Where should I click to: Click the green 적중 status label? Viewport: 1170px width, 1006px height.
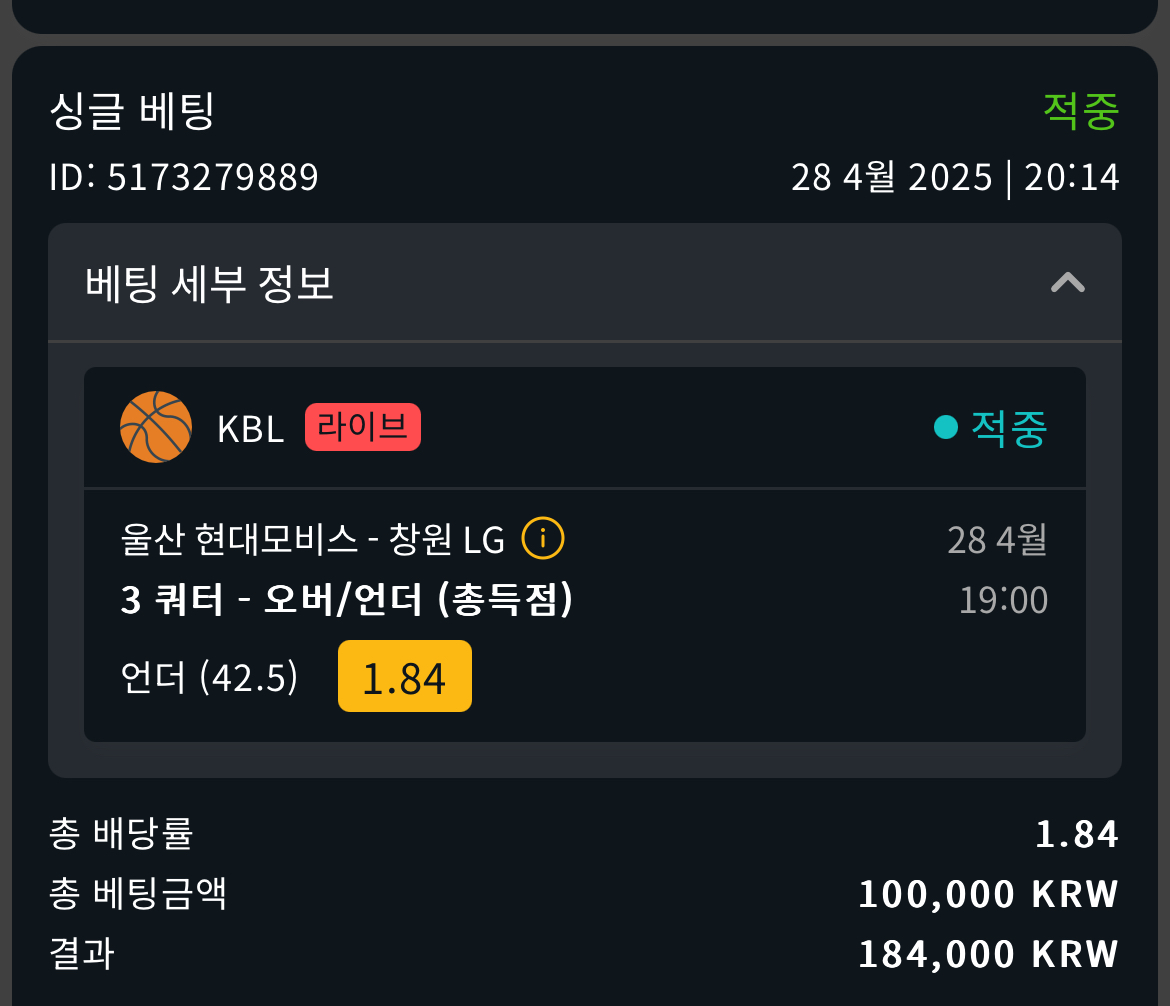(x=1080, y=111)
